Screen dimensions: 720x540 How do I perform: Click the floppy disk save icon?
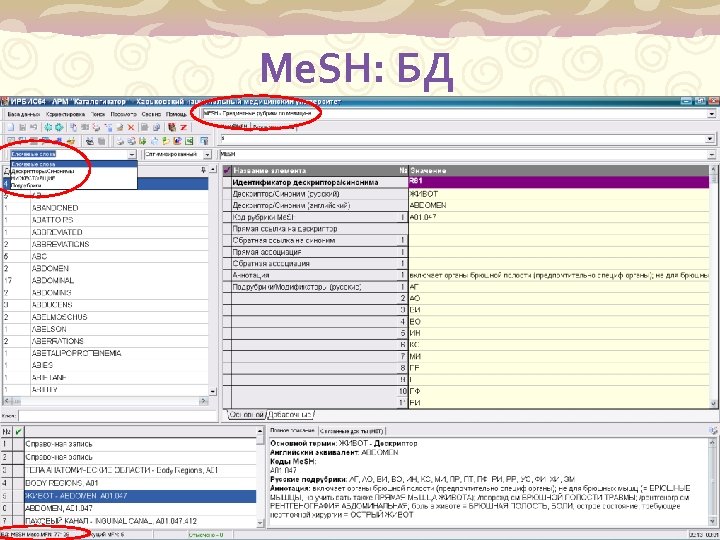click(x=22, y=127)
